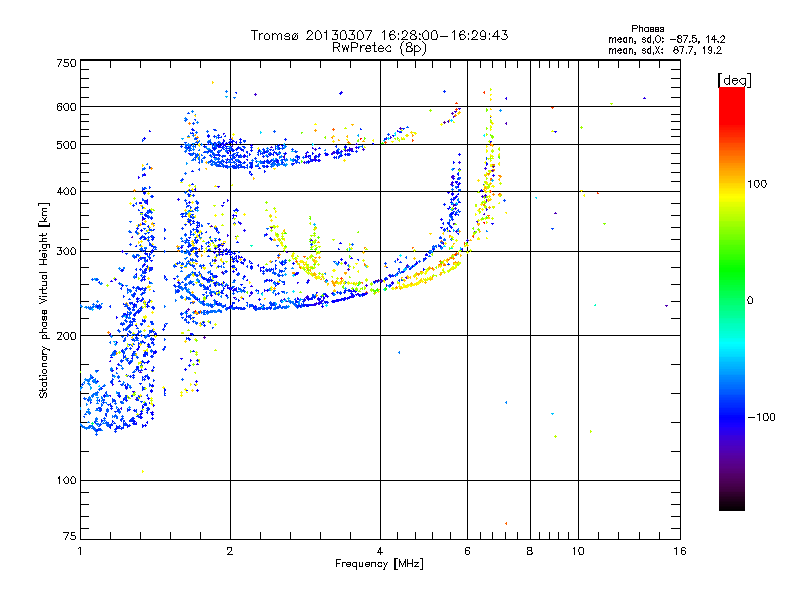This screenshot has height=600, width=800.
Task: Click the y-axis tick label '400'
Action: 66,191
